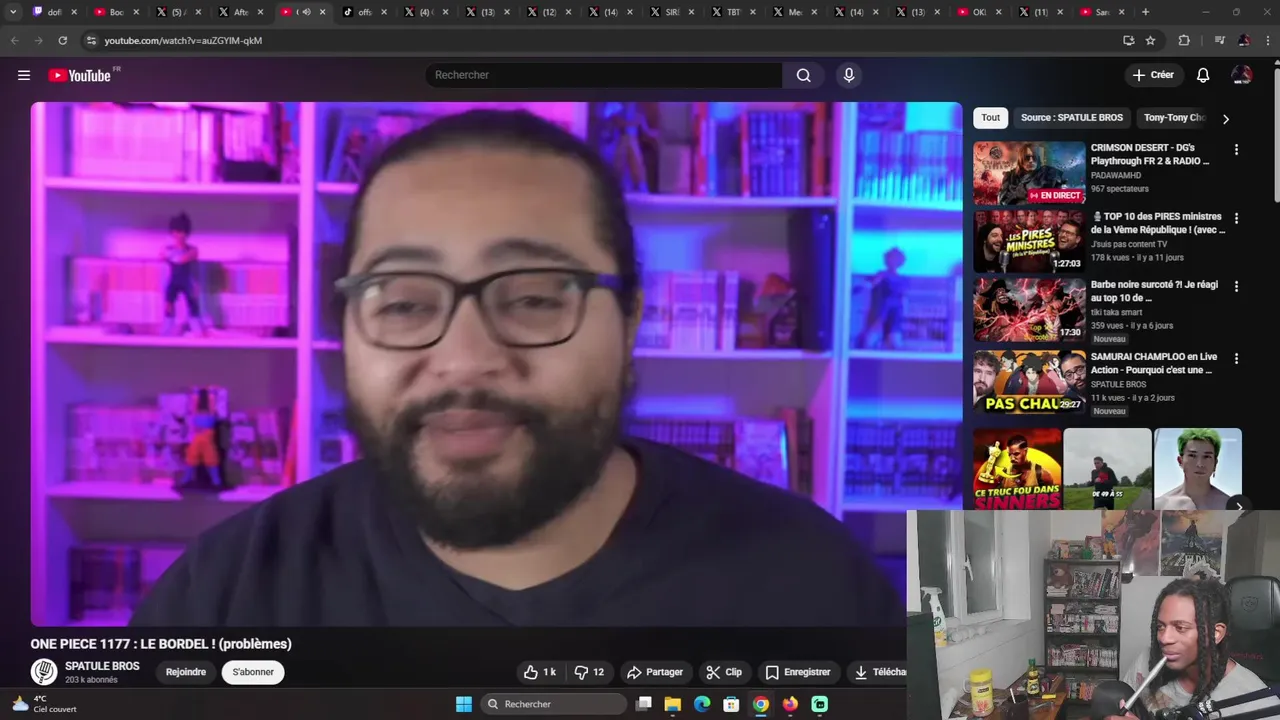Open the weather widget showing 4°C
The image size is (1280, 720).
pyautogui.click(x=45, y=704)
